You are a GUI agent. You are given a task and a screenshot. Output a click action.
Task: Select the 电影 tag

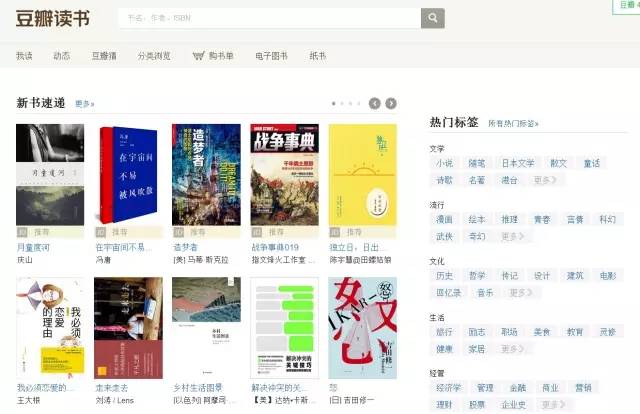pyautogui.click(x=608, y=276)
